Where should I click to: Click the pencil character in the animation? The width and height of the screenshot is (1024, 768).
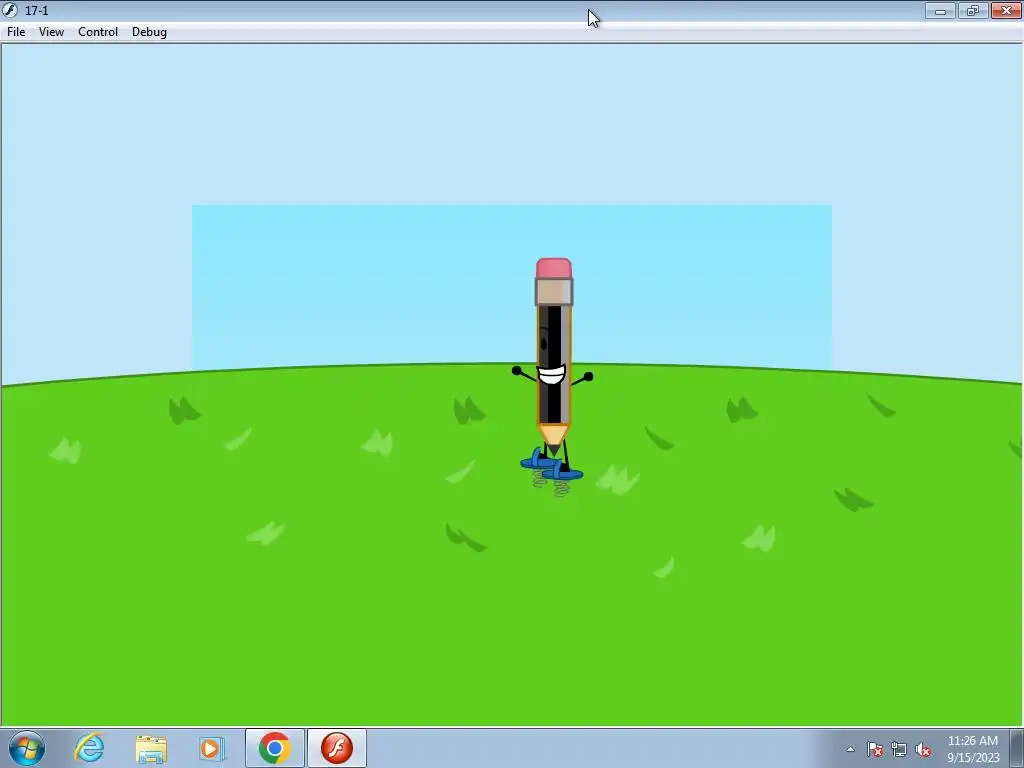553,376
